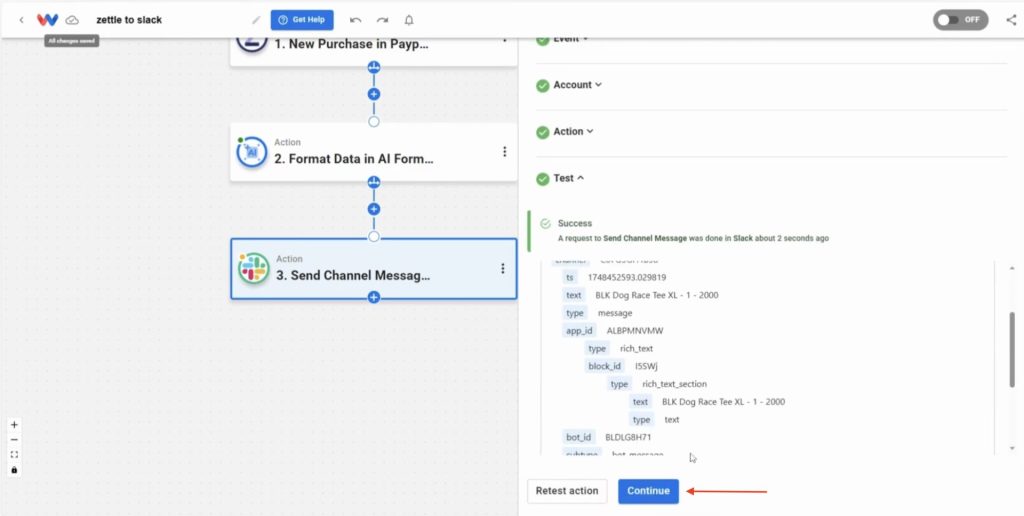
Task: Add step after step 1 plus button
Action: click(x=374, y=94)
